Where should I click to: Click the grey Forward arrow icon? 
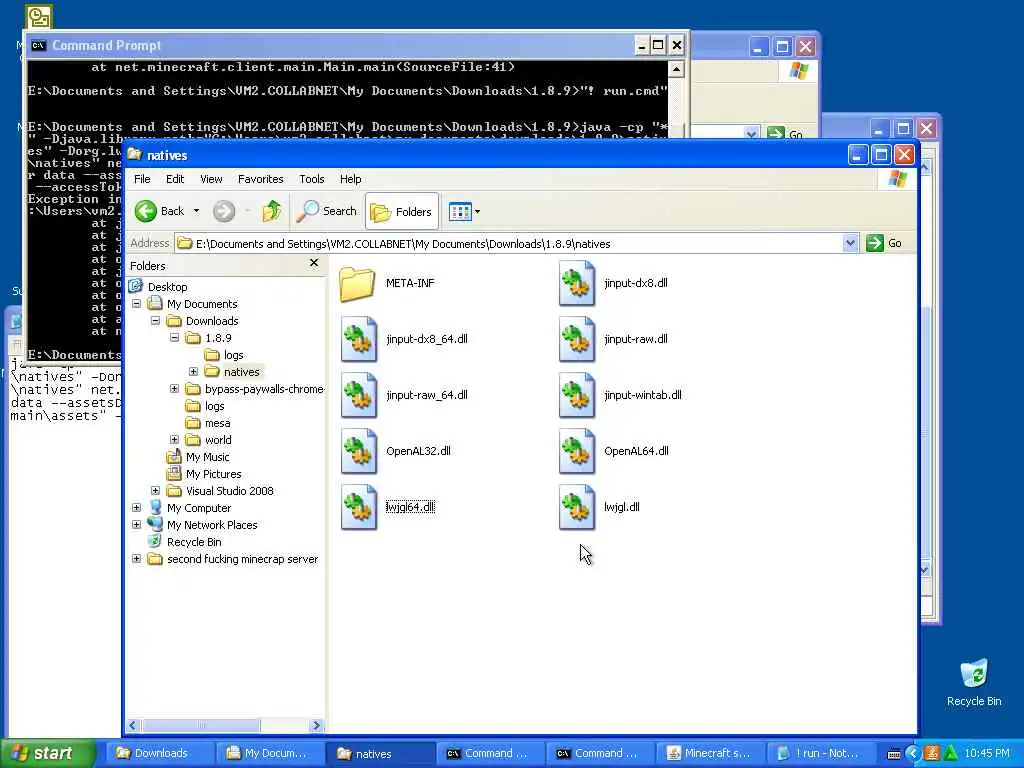pyautogui.click(x=224, y=211)
